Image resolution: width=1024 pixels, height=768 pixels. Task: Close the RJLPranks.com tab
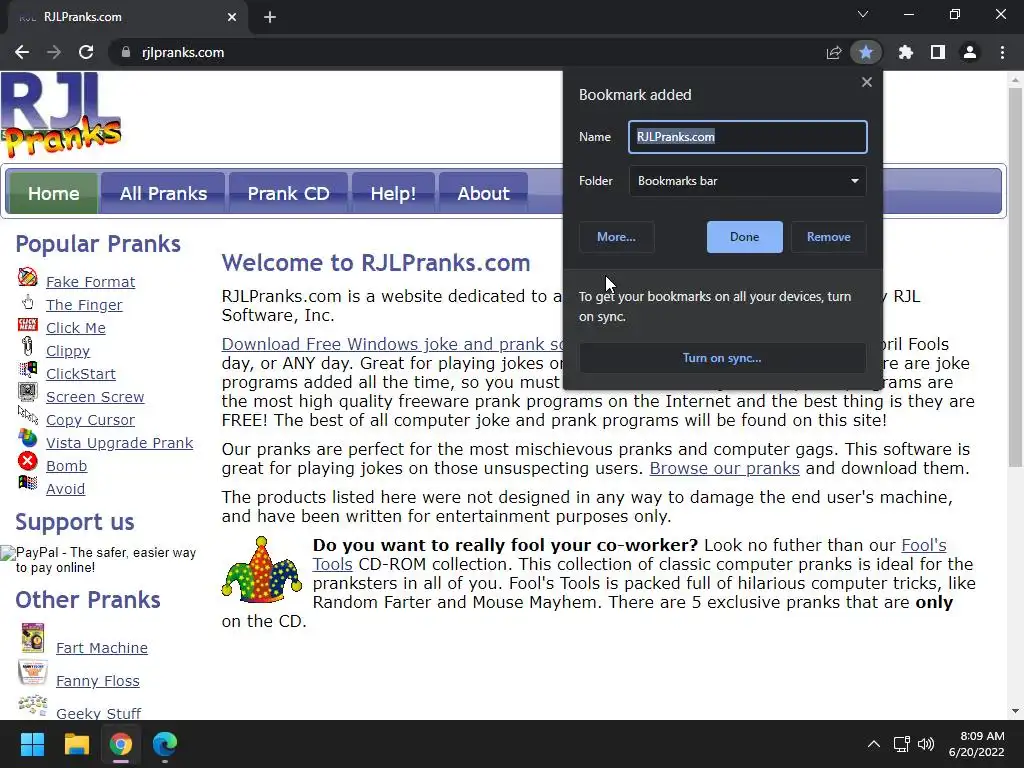pos(232,17)
